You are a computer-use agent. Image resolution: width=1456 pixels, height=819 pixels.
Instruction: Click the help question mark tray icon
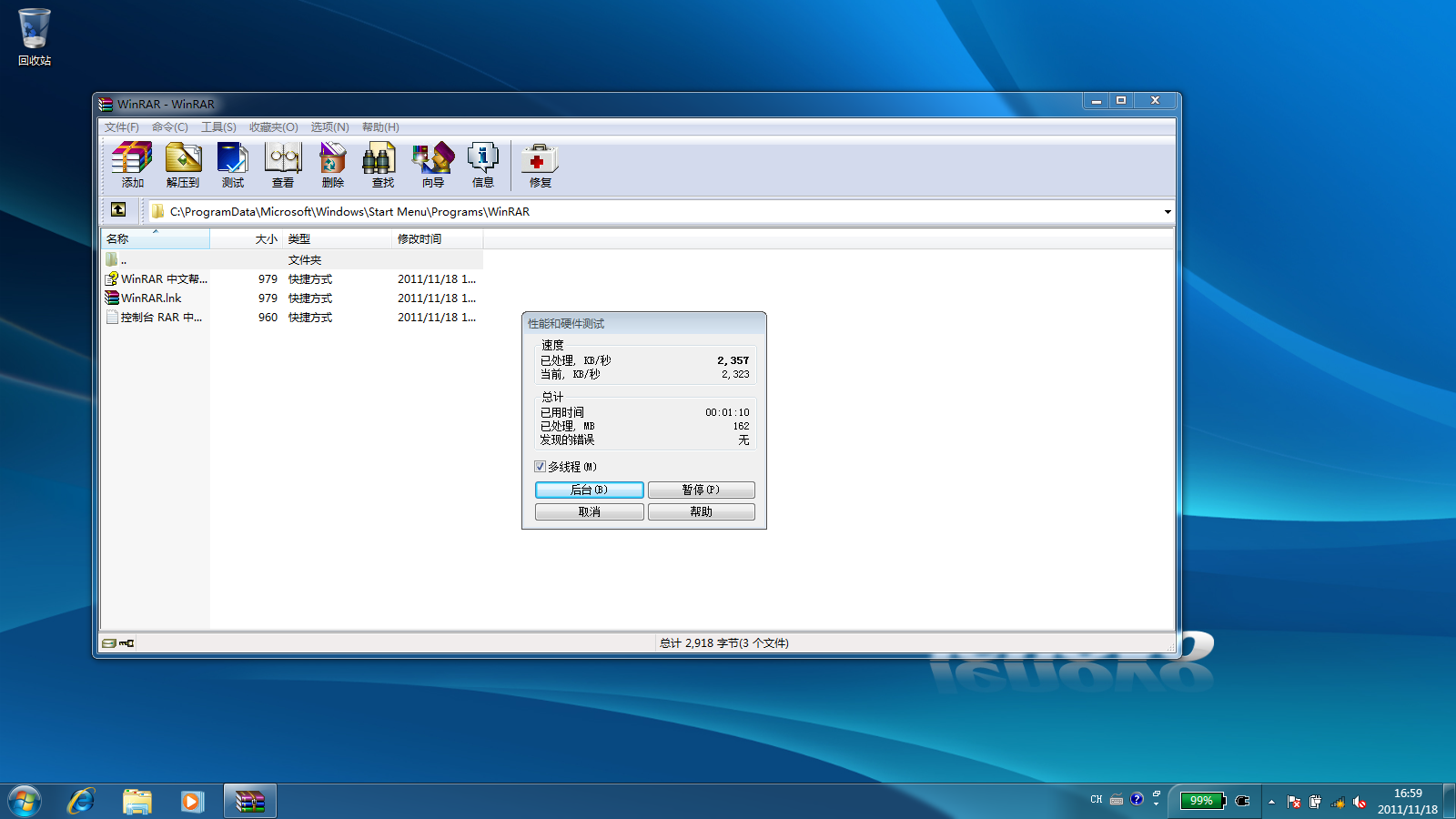pyautogui.click(x=1137, y=799)
